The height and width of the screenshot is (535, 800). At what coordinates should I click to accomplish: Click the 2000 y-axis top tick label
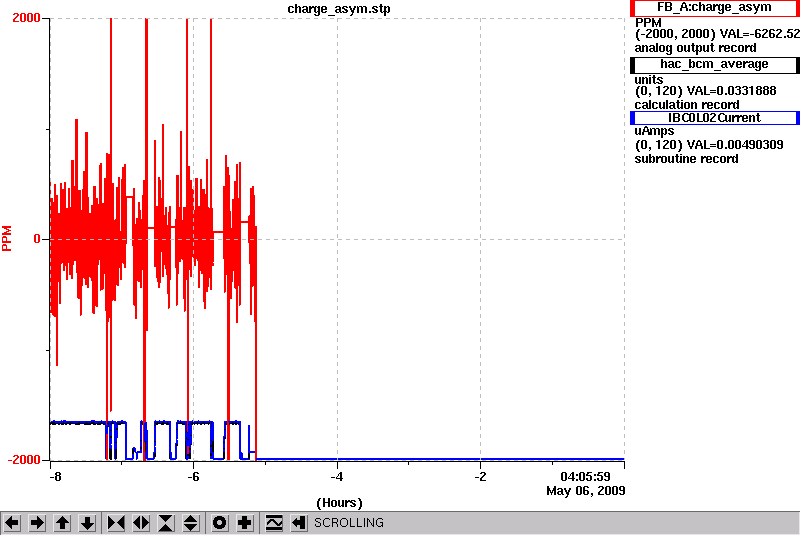[x=27, y=18]
